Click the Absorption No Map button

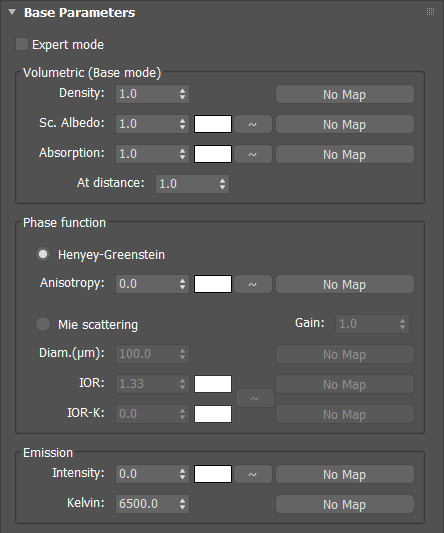click(345, 154)
